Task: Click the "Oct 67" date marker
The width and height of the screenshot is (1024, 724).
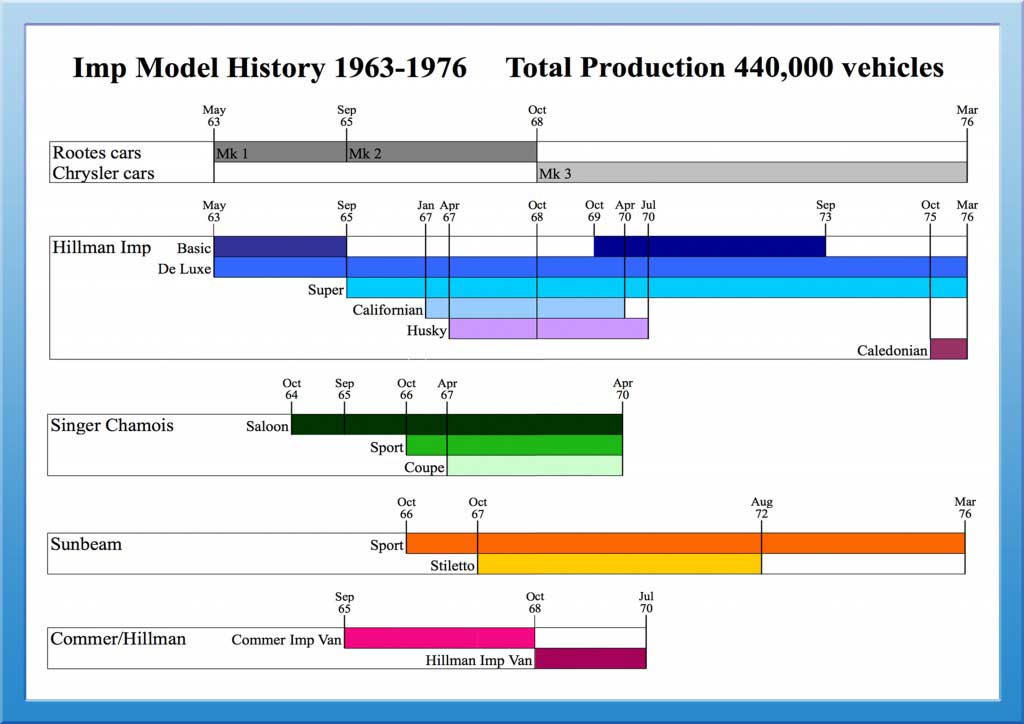Action: pos(477,508)
